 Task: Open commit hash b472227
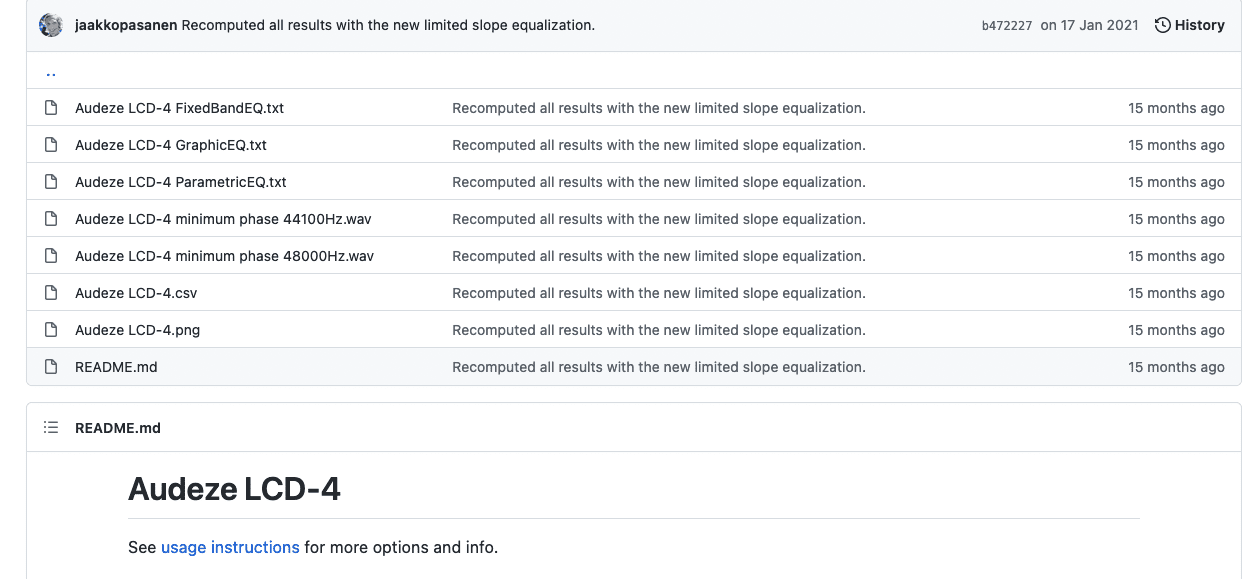(1006, 26)
